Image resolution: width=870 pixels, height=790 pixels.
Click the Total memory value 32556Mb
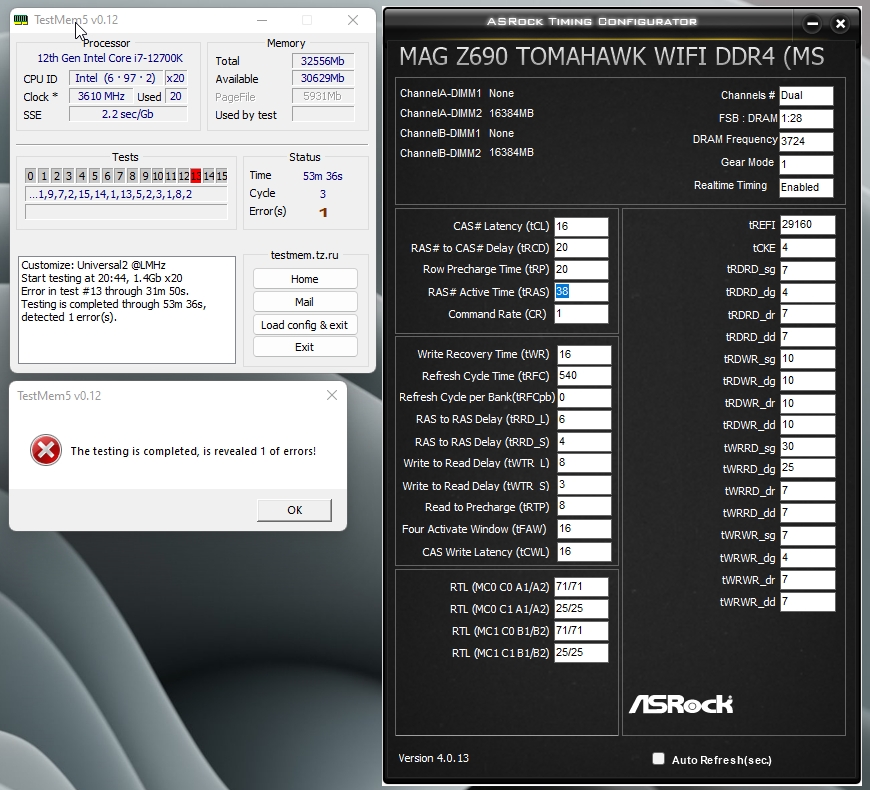tap(323, 61)
